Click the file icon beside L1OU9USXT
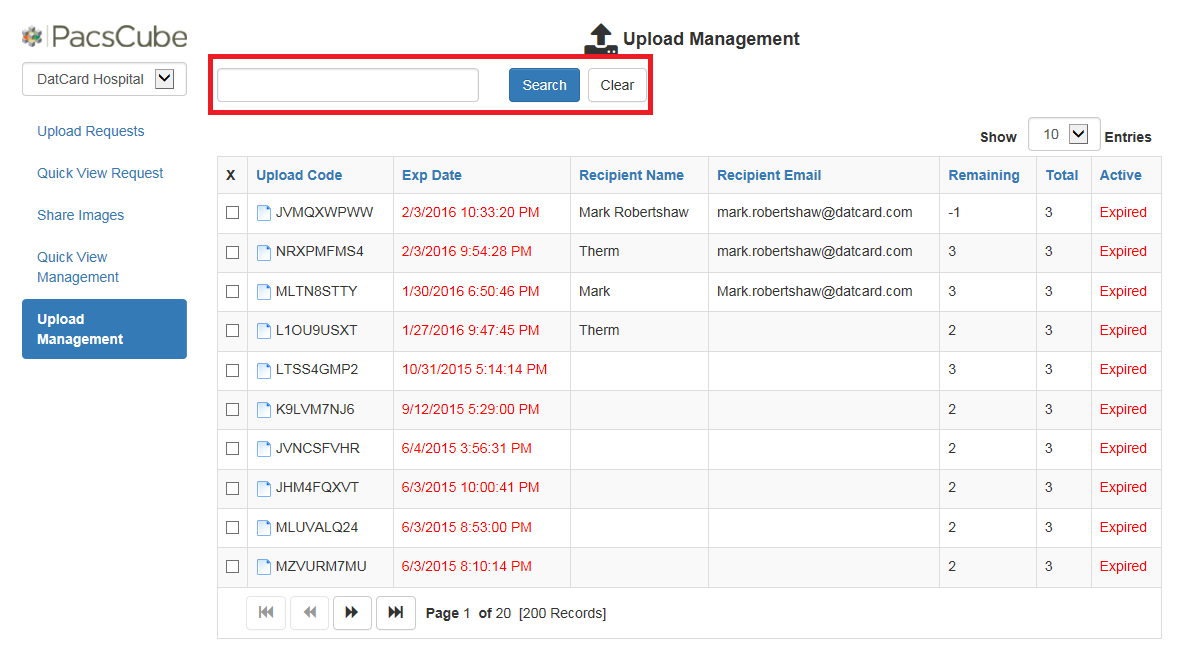 (264, 331)
